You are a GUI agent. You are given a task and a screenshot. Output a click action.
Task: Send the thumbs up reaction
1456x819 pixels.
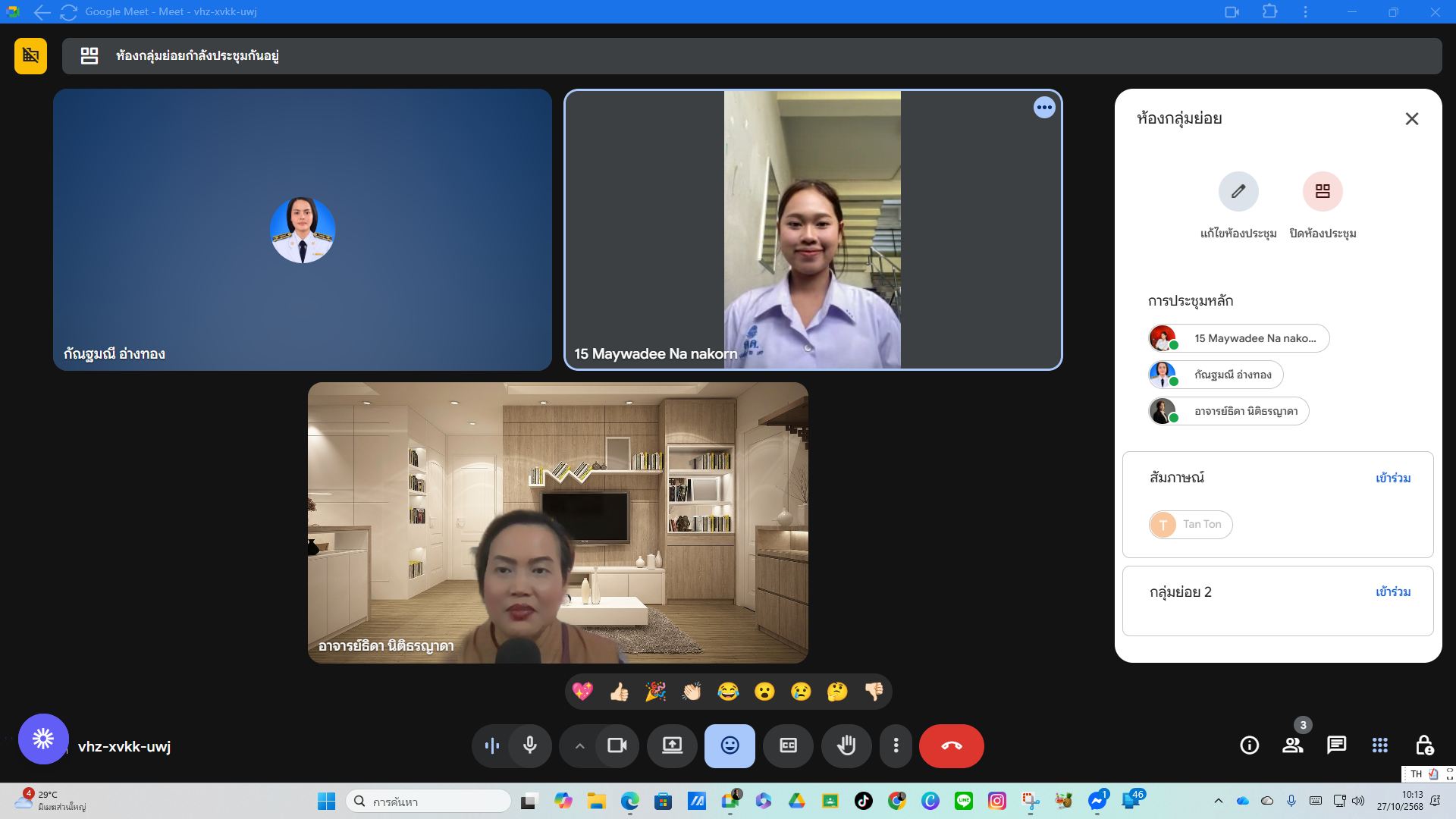click(619, 692)
